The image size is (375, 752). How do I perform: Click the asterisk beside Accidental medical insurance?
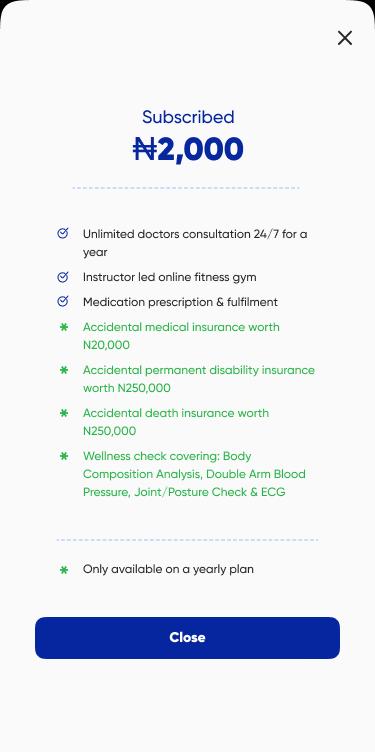click(x=64, y=327)
